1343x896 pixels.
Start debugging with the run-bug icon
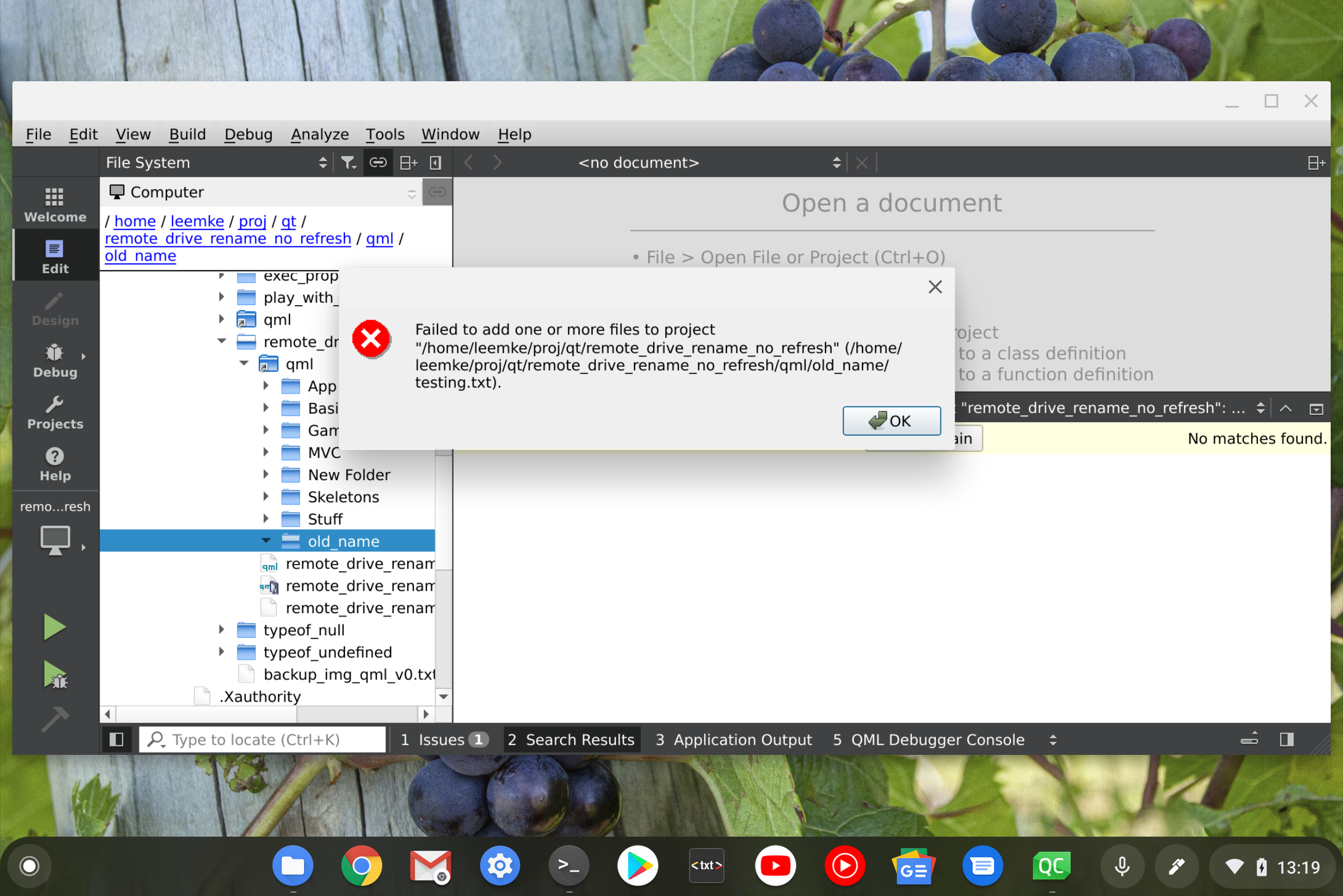pos(54,675)
